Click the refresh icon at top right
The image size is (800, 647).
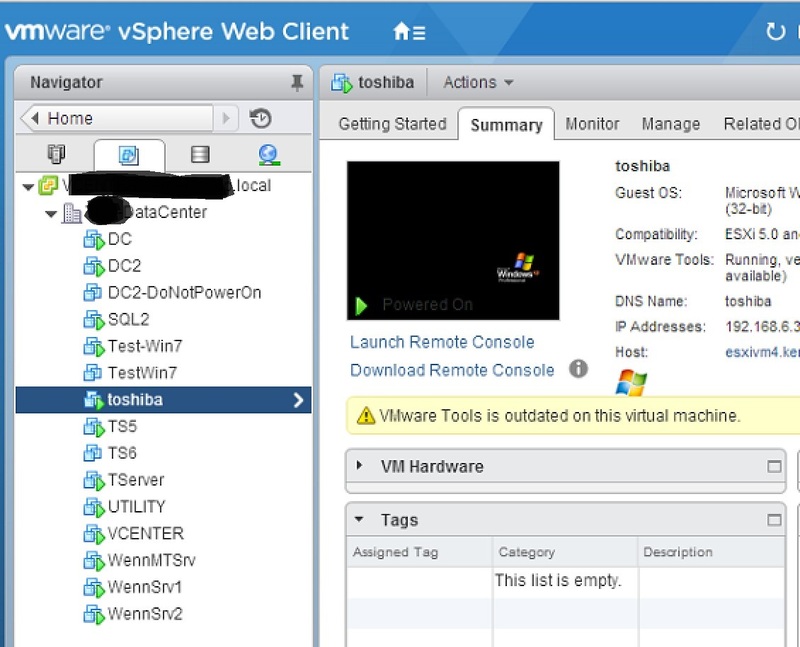click(x=778, y=31)
